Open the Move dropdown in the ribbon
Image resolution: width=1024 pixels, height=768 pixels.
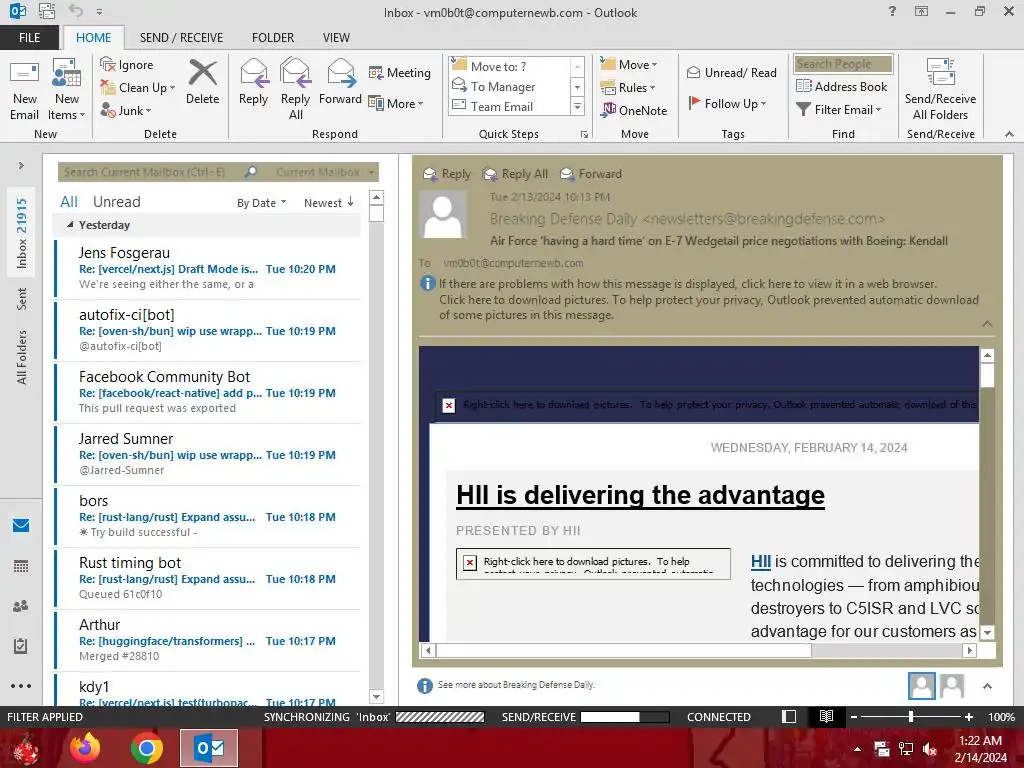click(x=629, y=65)
